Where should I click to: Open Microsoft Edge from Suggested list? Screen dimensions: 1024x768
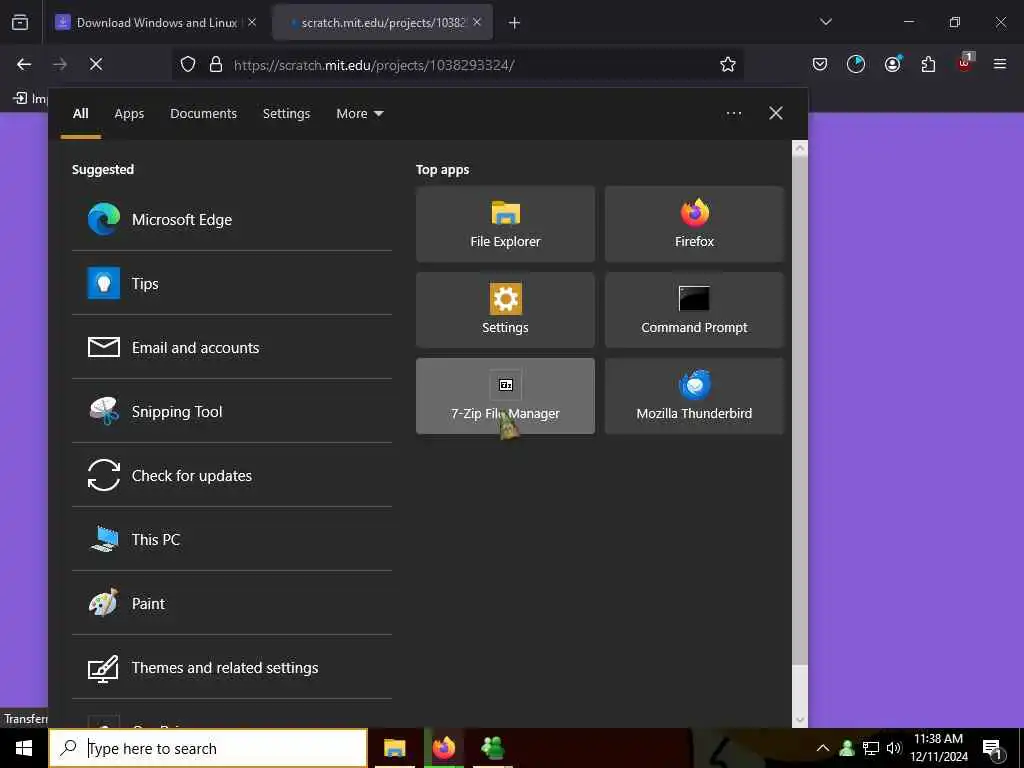click(x=232, y=219)
